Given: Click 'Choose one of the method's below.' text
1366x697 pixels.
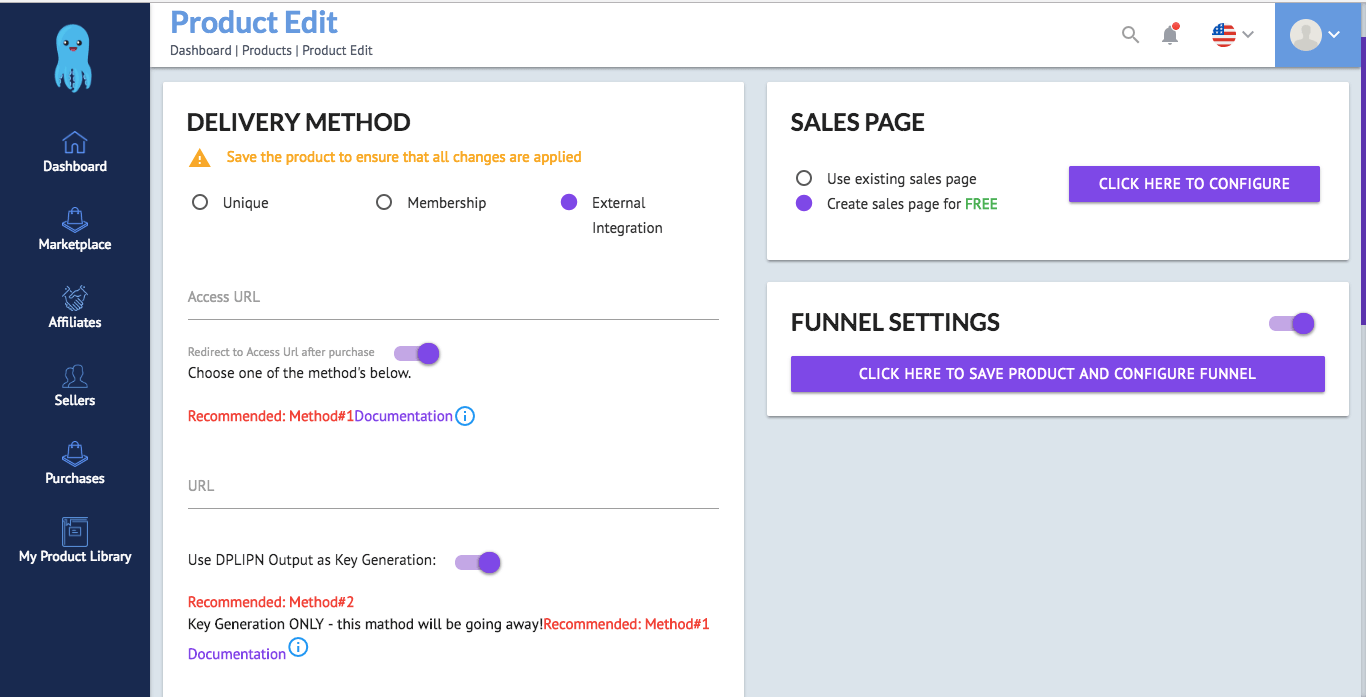Looking at the screenshot, I should (300, 373).
